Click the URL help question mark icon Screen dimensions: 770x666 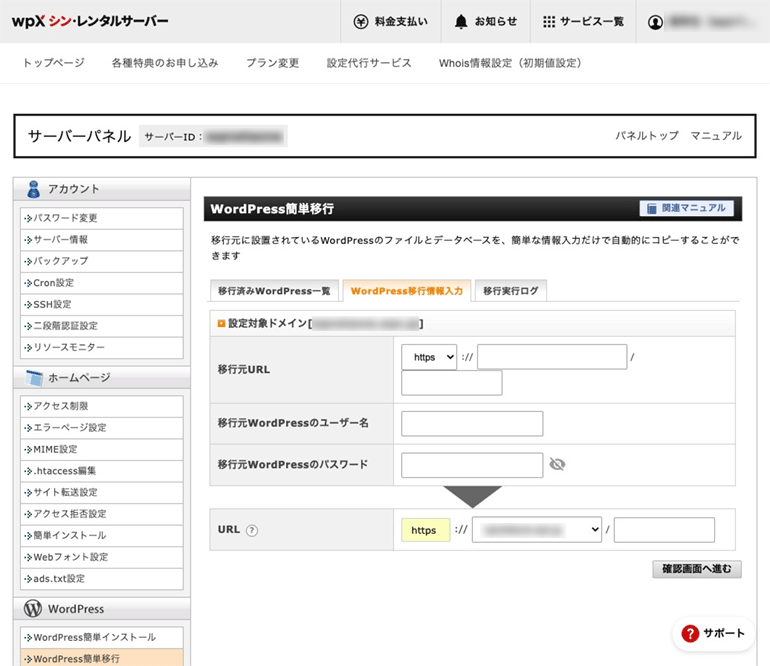click(x=252, y=530)
